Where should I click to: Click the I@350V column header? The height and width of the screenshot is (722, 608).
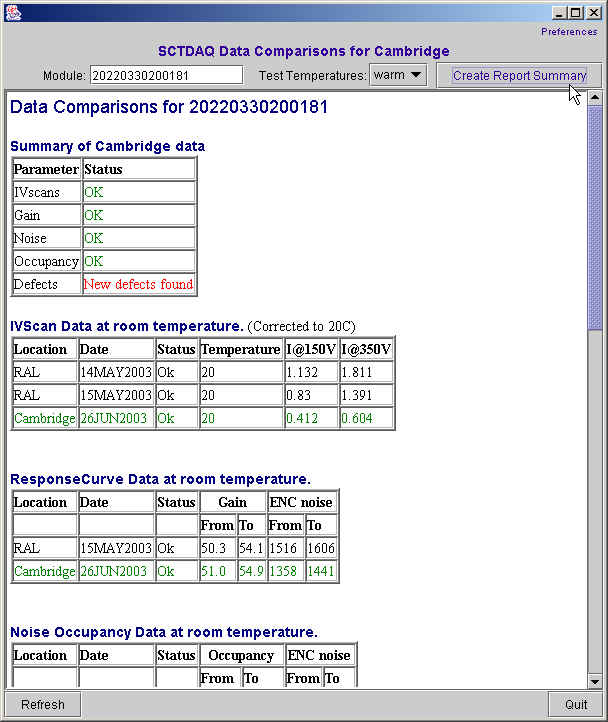tap(366, 349)
